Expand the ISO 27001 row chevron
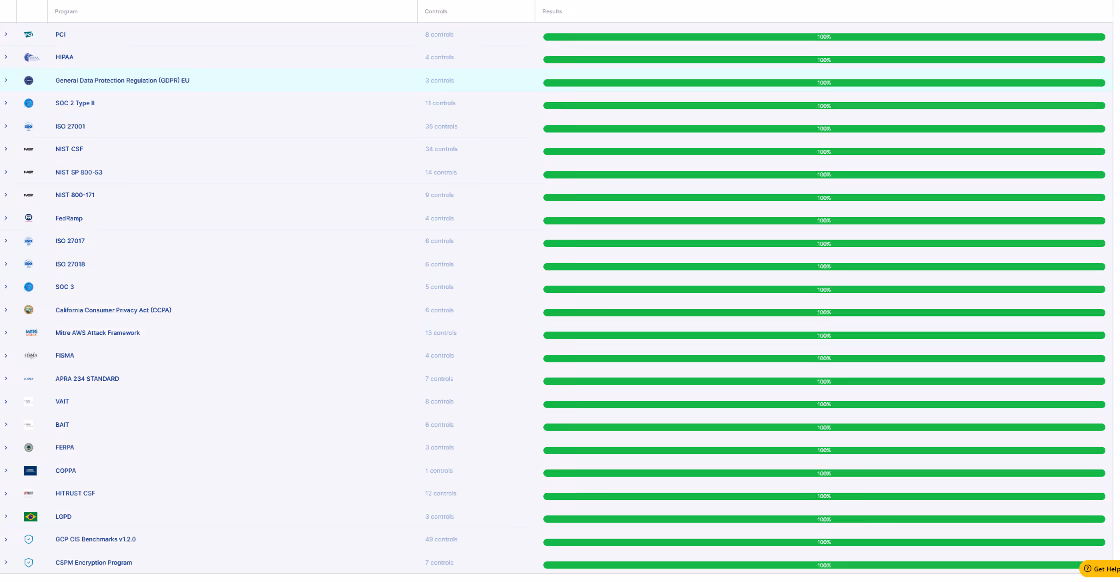The height and width of the screenshot is (582, 1120). click(x=6, y=126)
